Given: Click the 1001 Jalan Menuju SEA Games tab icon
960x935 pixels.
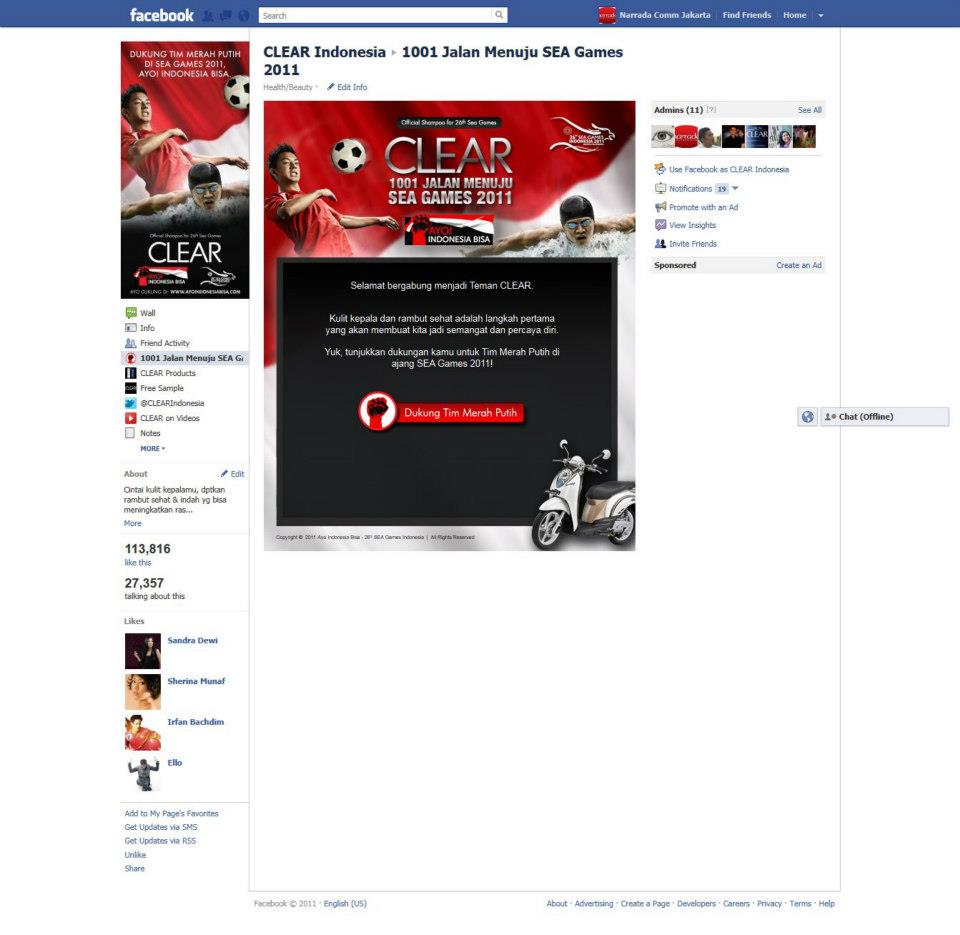Looking at the screenshot, I should point(131,358).
